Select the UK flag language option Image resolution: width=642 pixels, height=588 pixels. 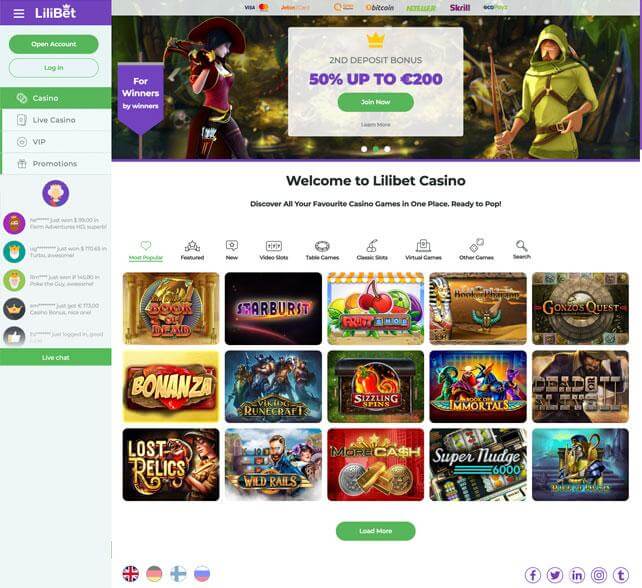(x=131, y=574)
